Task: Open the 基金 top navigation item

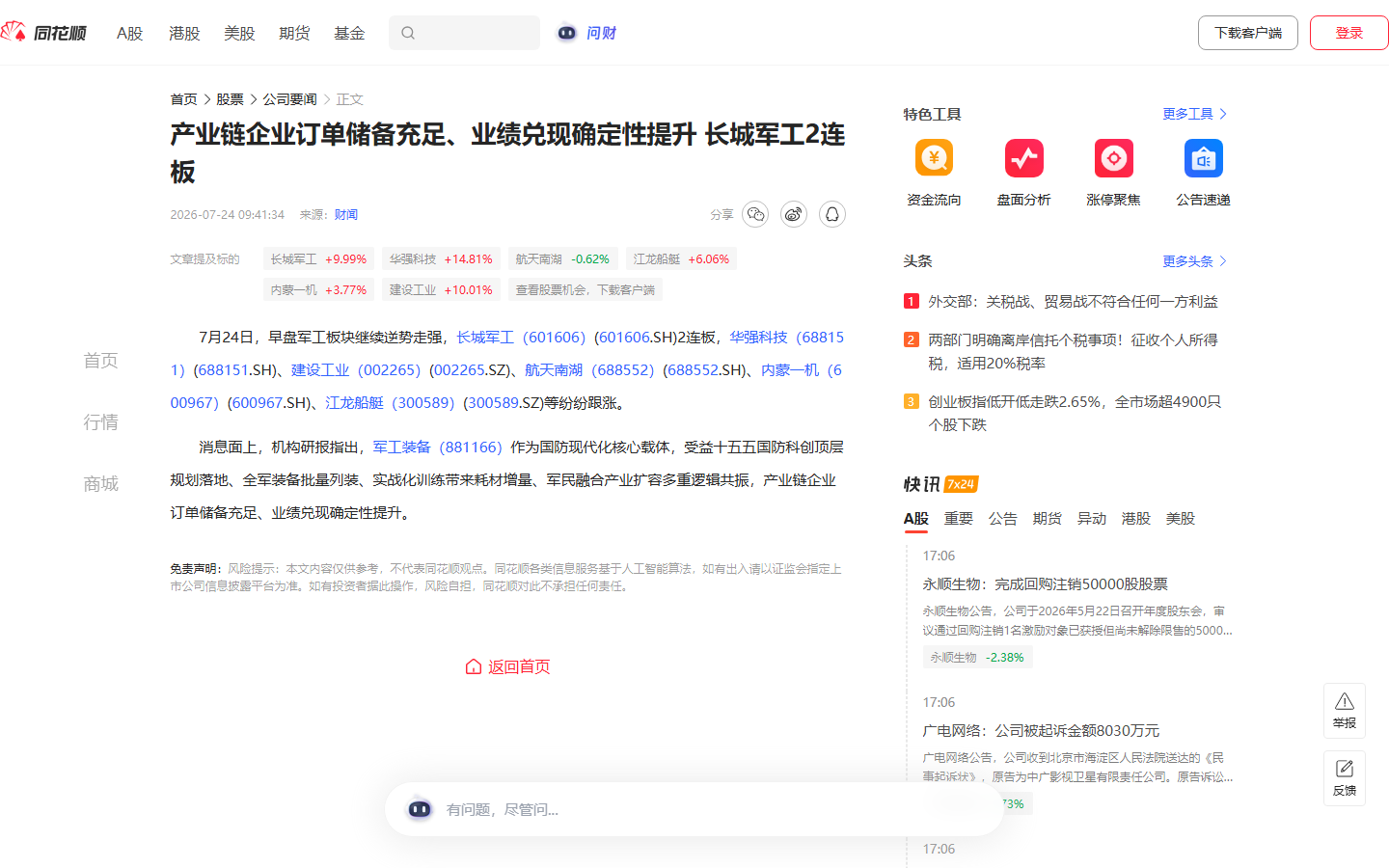Action: [349, 33]
